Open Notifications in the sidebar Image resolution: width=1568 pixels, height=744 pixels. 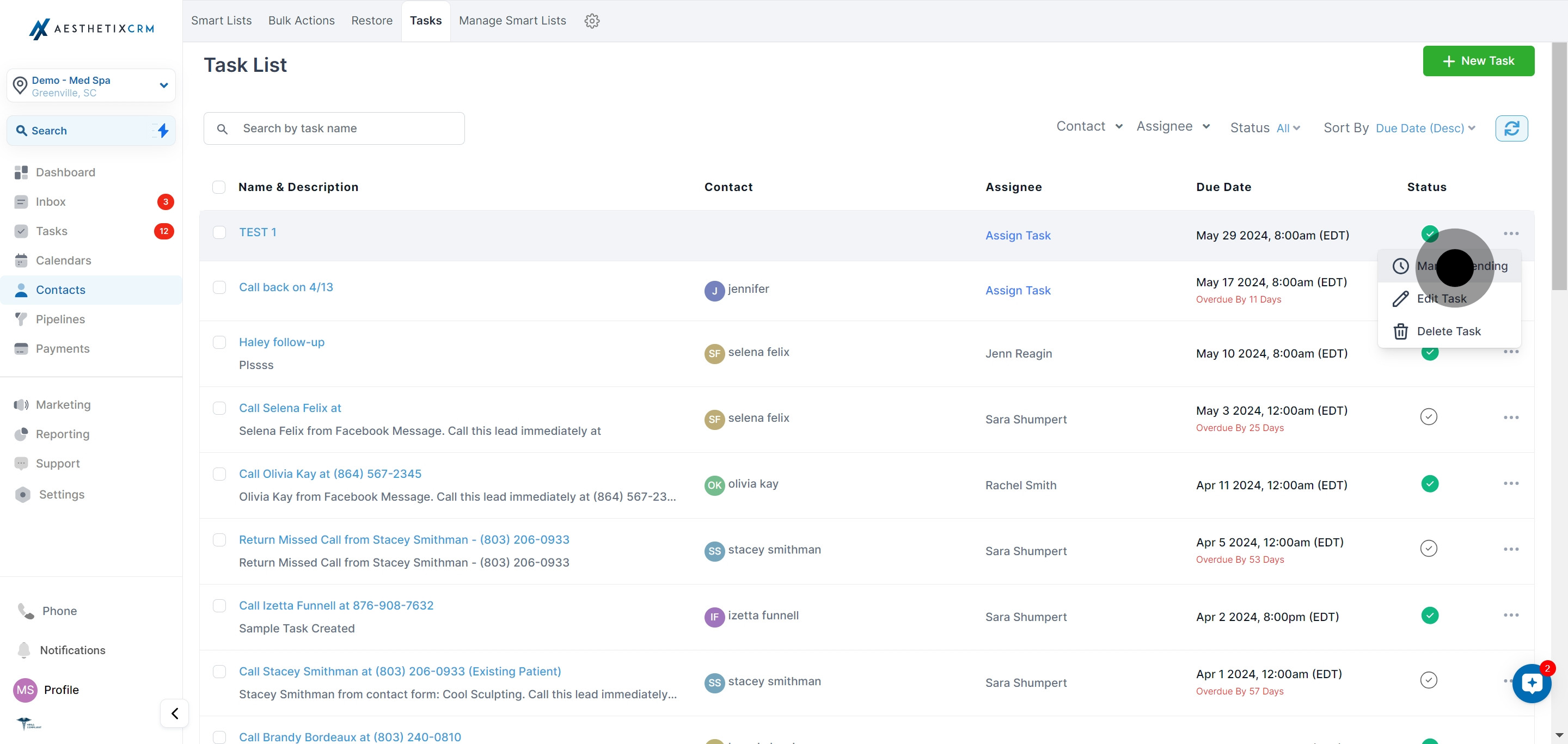[72, 650]
